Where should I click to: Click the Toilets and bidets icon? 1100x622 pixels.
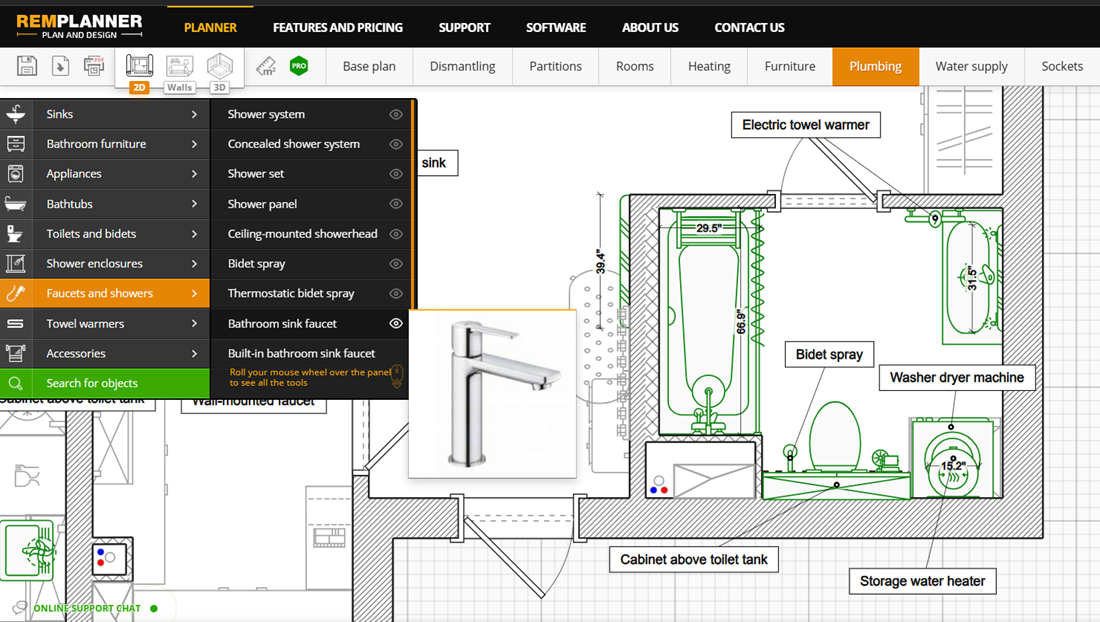[x=15, y=234]
